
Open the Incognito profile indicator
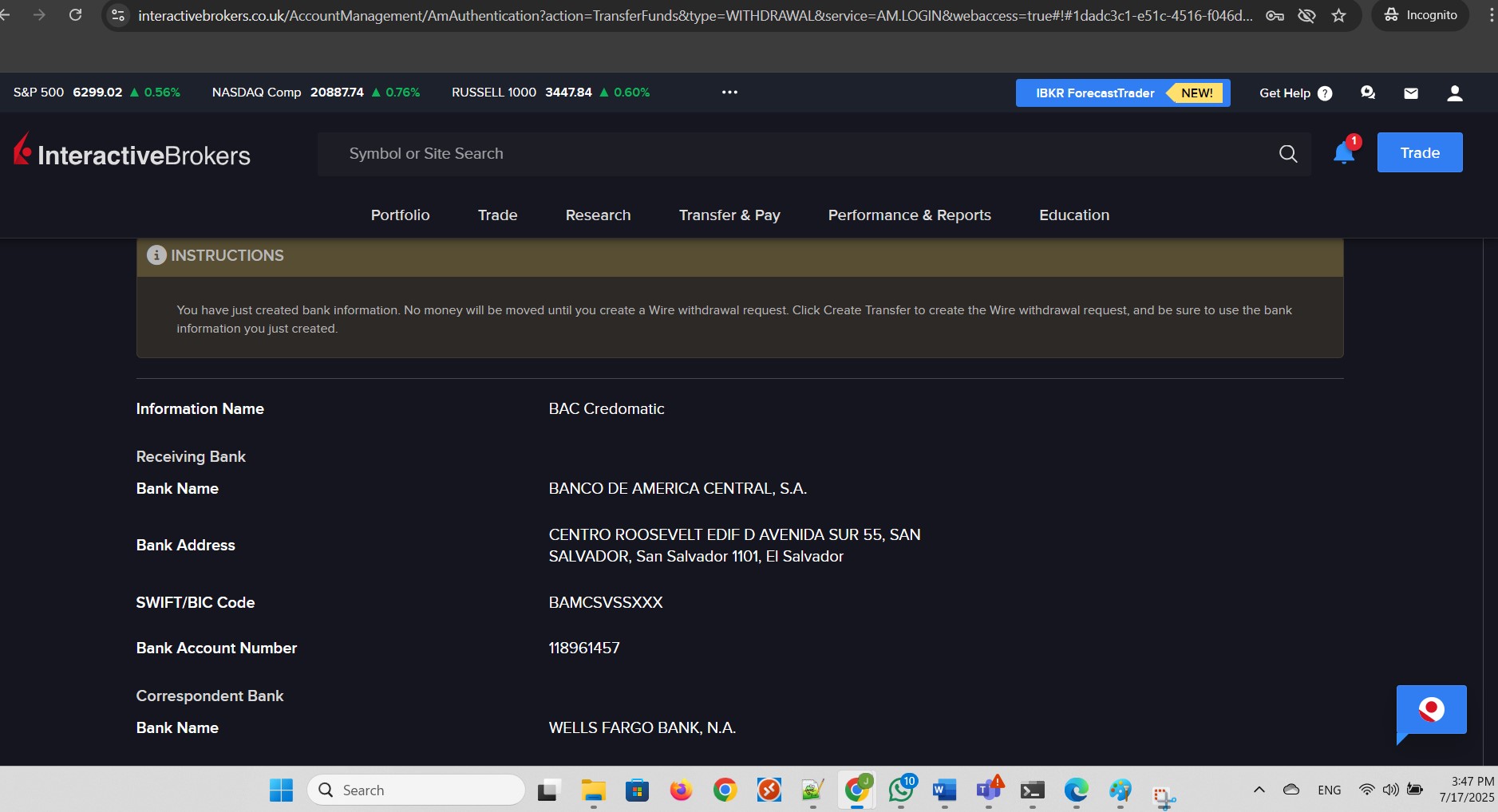point(1421,15)
